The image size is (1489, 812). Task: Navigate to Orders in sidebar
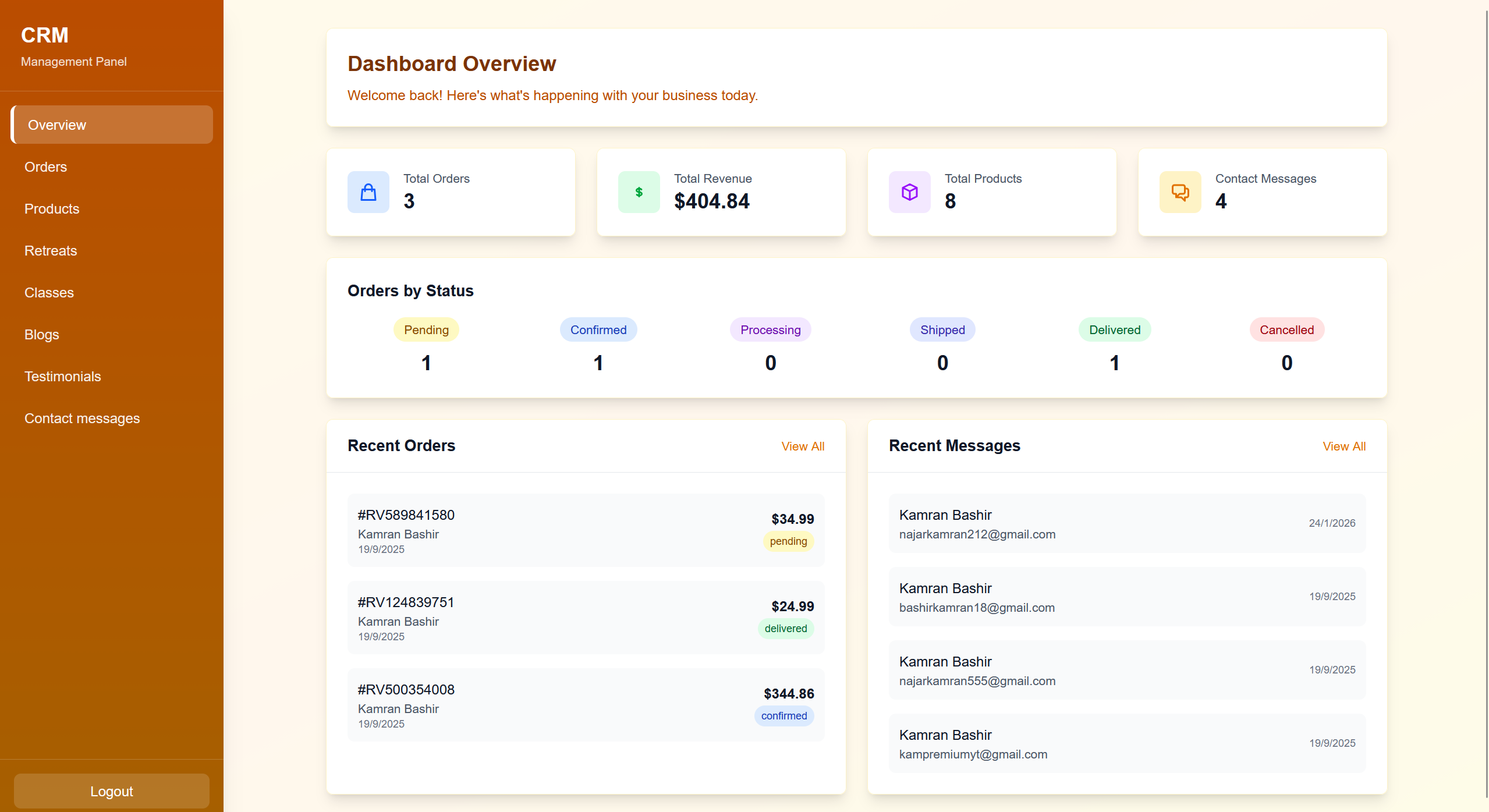tap(46, 167)
